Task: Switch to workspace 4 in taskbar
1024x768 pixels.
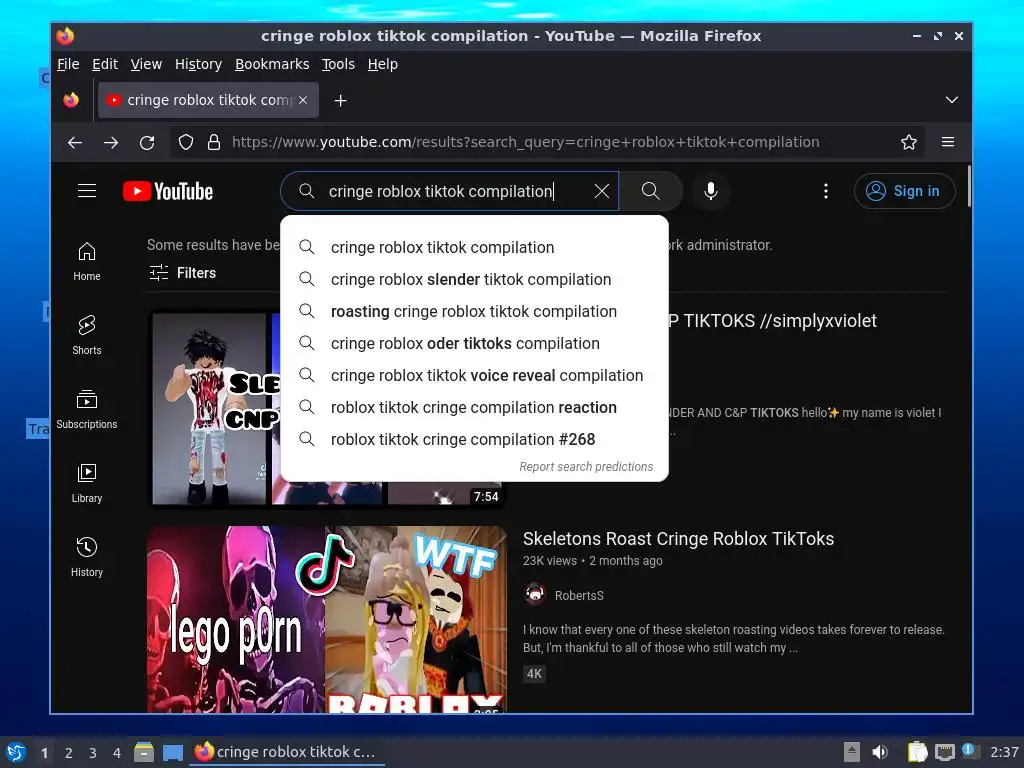Action: click(x=117, y=752)
